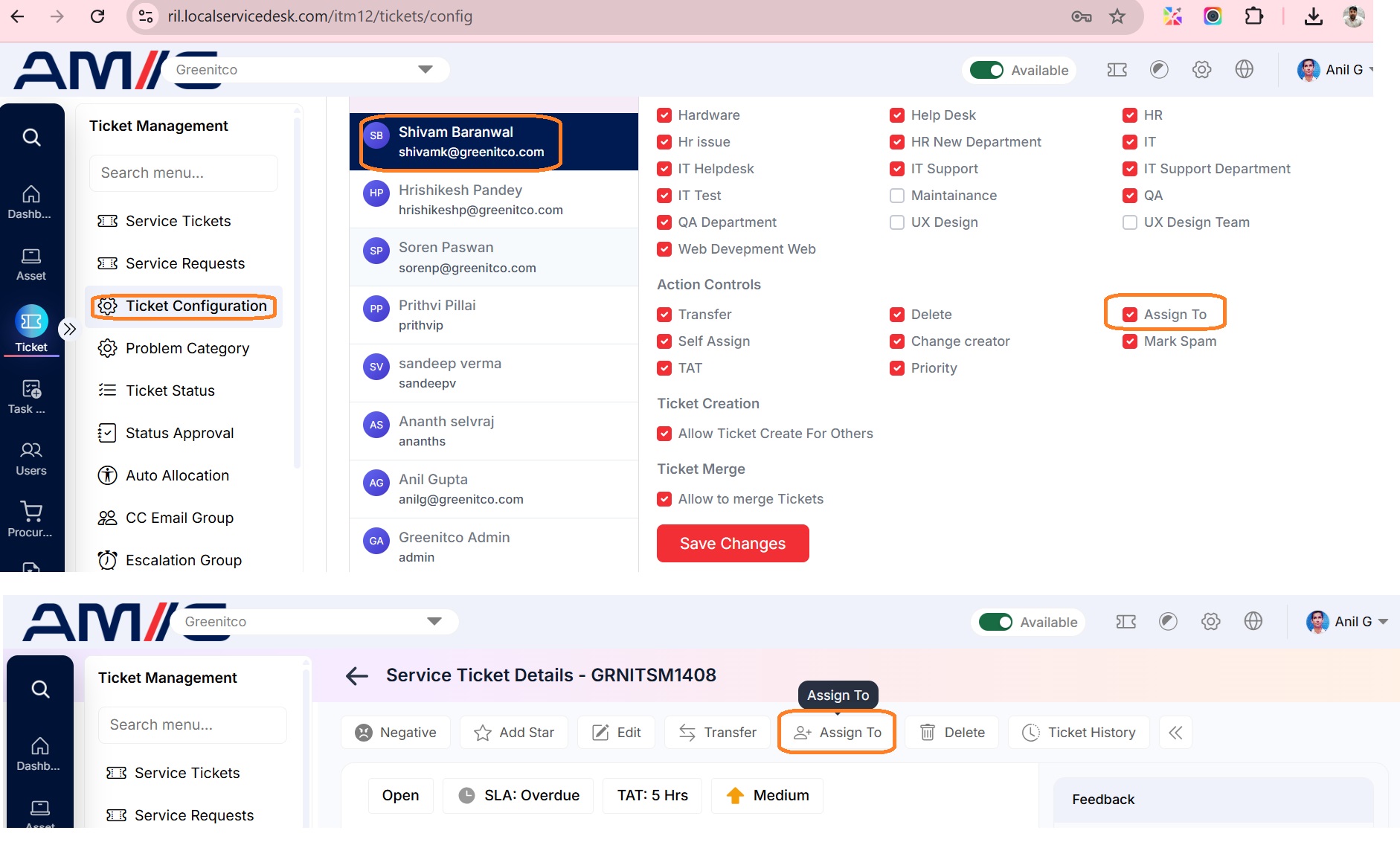Uncheck the Mark Spam action control

(1130, 341)
